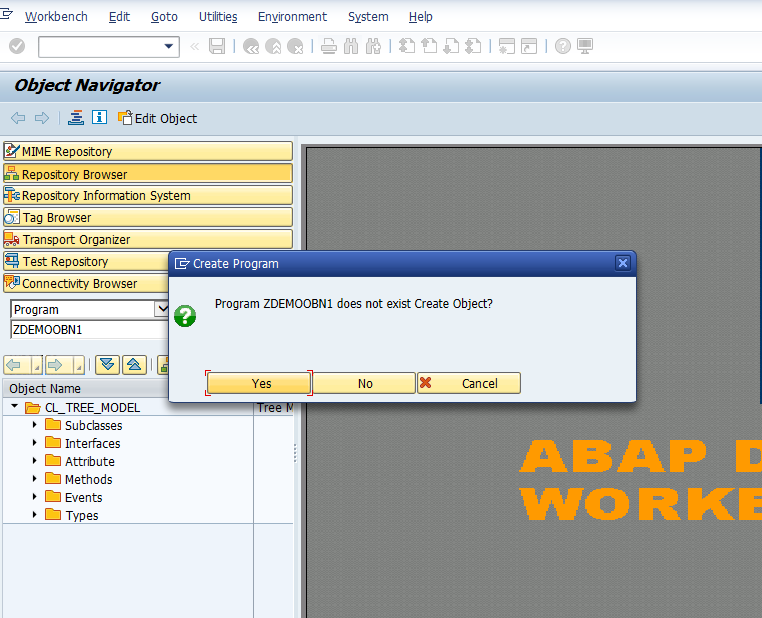This screenshot has width=762, height=618.
Task: Click the Back double-arrow toolbar icon
Action: click(x=251, y=46)
